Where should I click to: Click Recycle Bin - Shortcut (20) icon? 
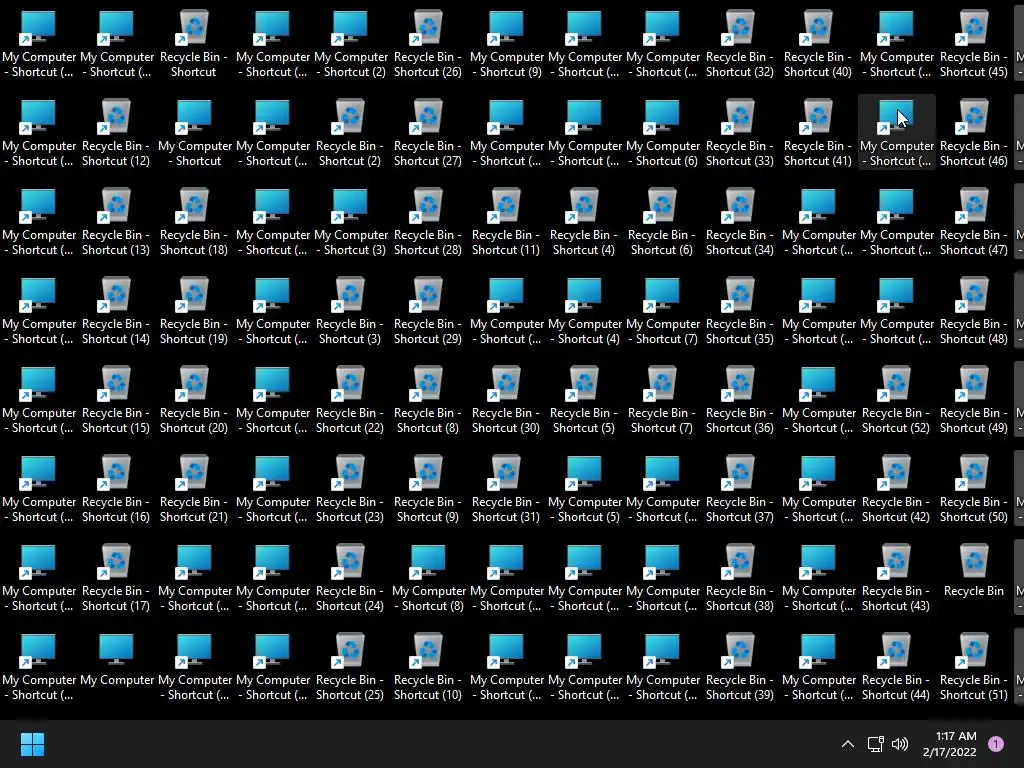[194, 400]
